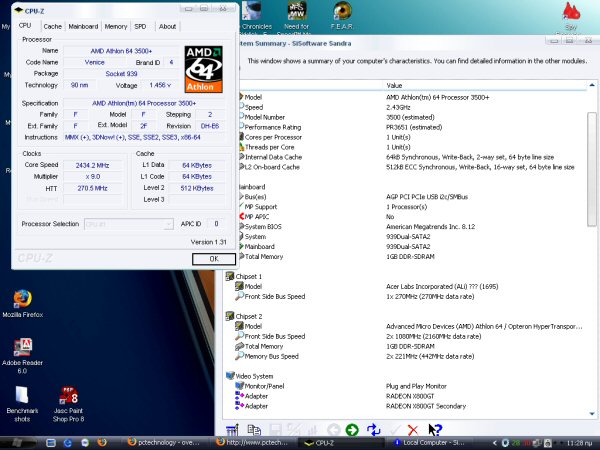Expand hidden system tray icons arrow

coord(495,443)
